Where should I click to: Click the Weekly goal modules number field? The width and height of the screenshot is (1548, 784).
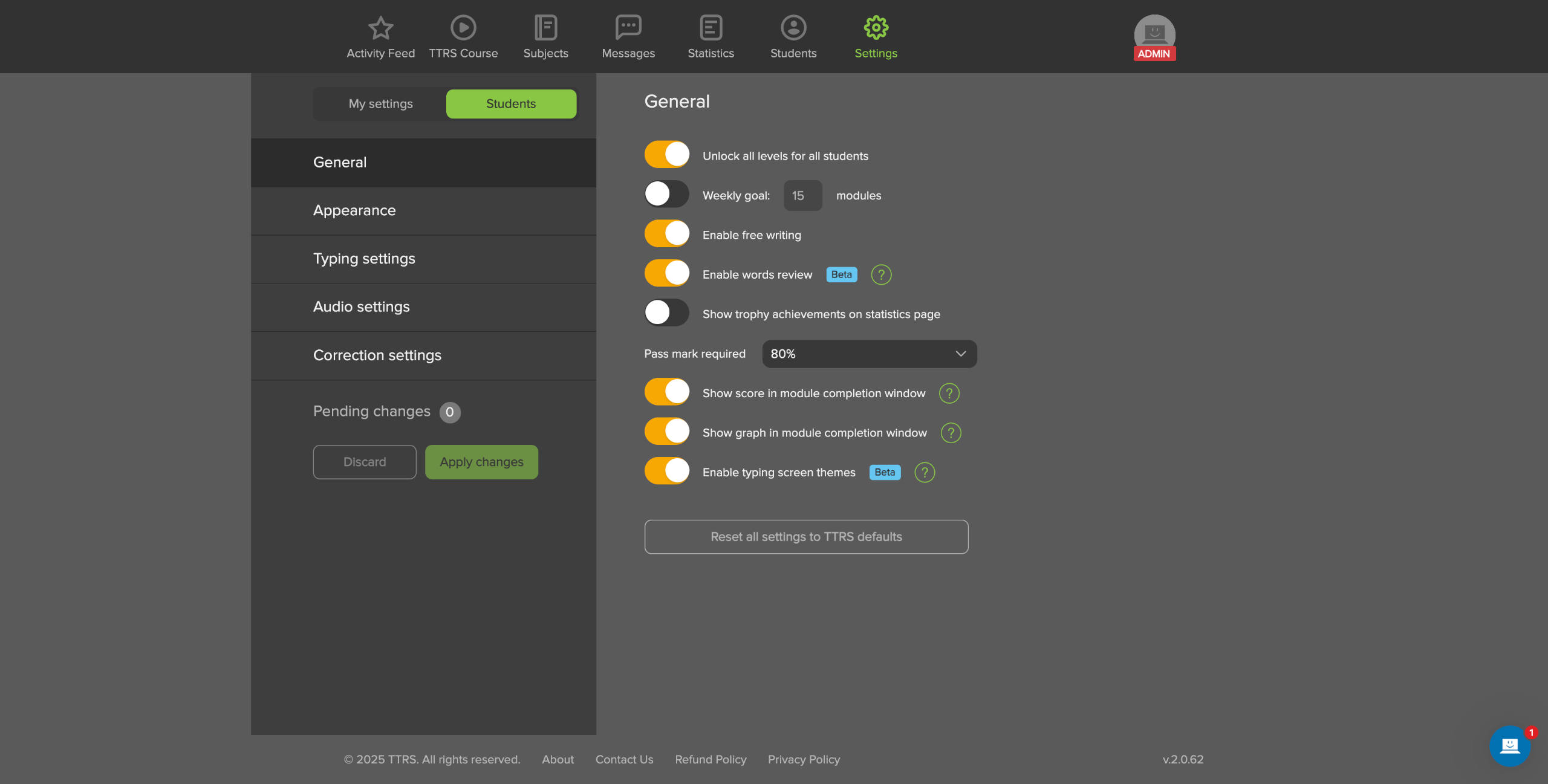(802, 196)
